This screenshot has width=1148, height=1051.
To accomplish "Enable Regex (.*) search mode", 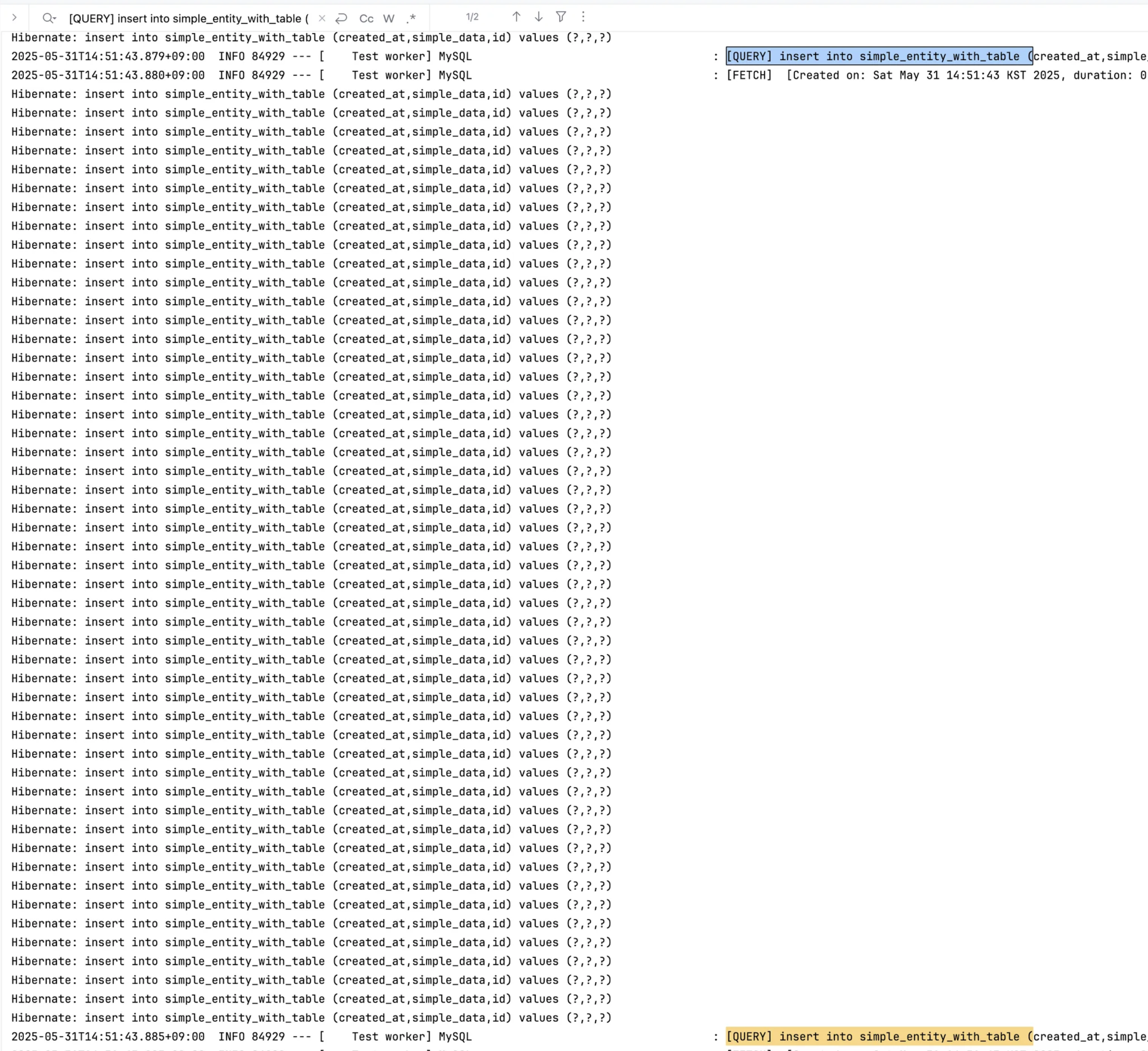I will coord(411,18).
